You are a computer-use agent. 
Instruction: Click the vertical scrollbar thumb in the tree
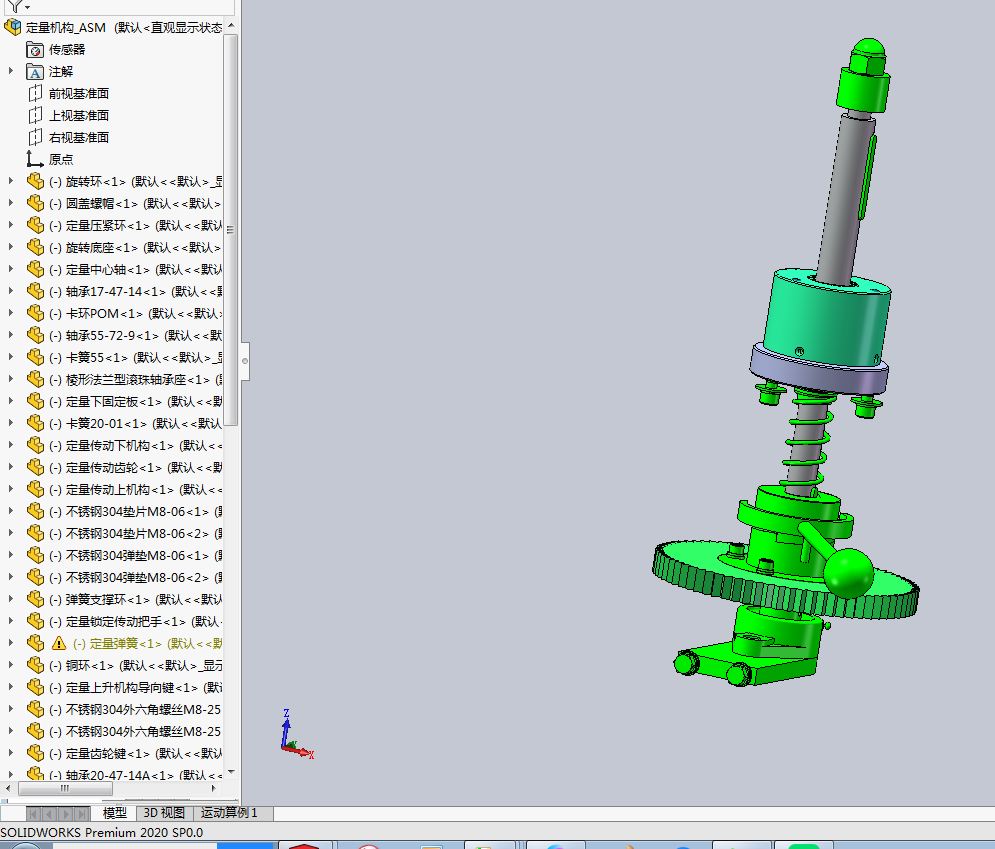(x=231, y=230)
